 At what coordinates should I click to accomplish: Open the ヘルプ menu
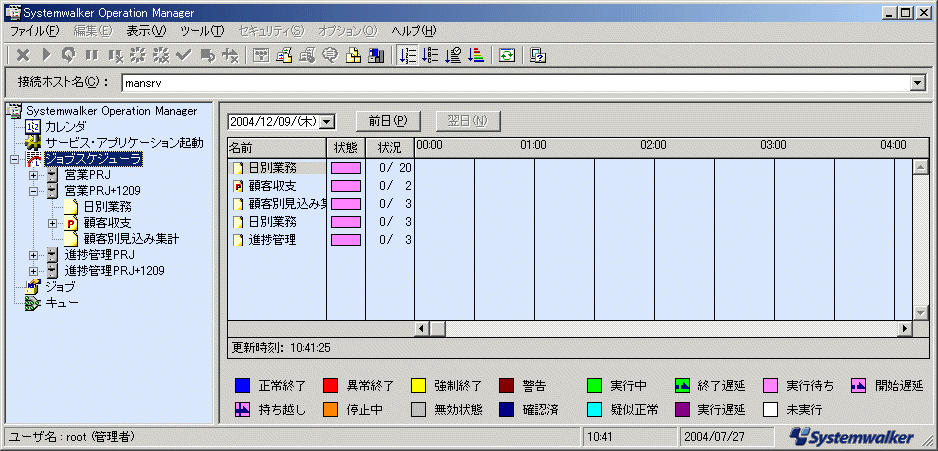[x=414, y=31]
